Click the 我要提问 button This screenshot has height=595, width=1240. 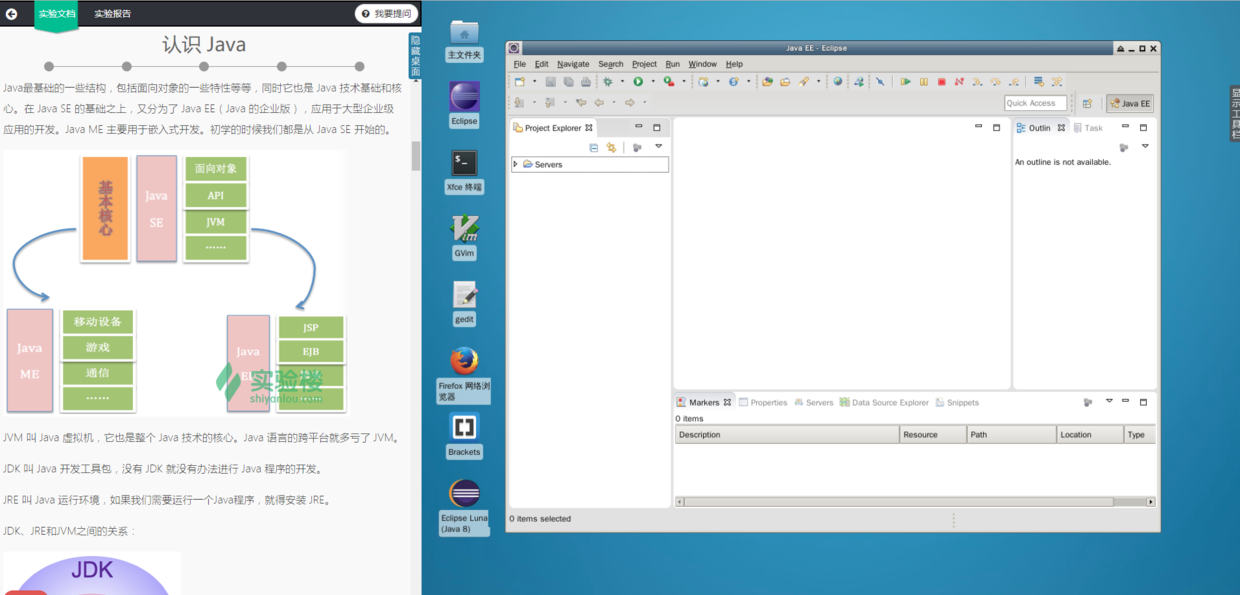click(x=386, y=14)
